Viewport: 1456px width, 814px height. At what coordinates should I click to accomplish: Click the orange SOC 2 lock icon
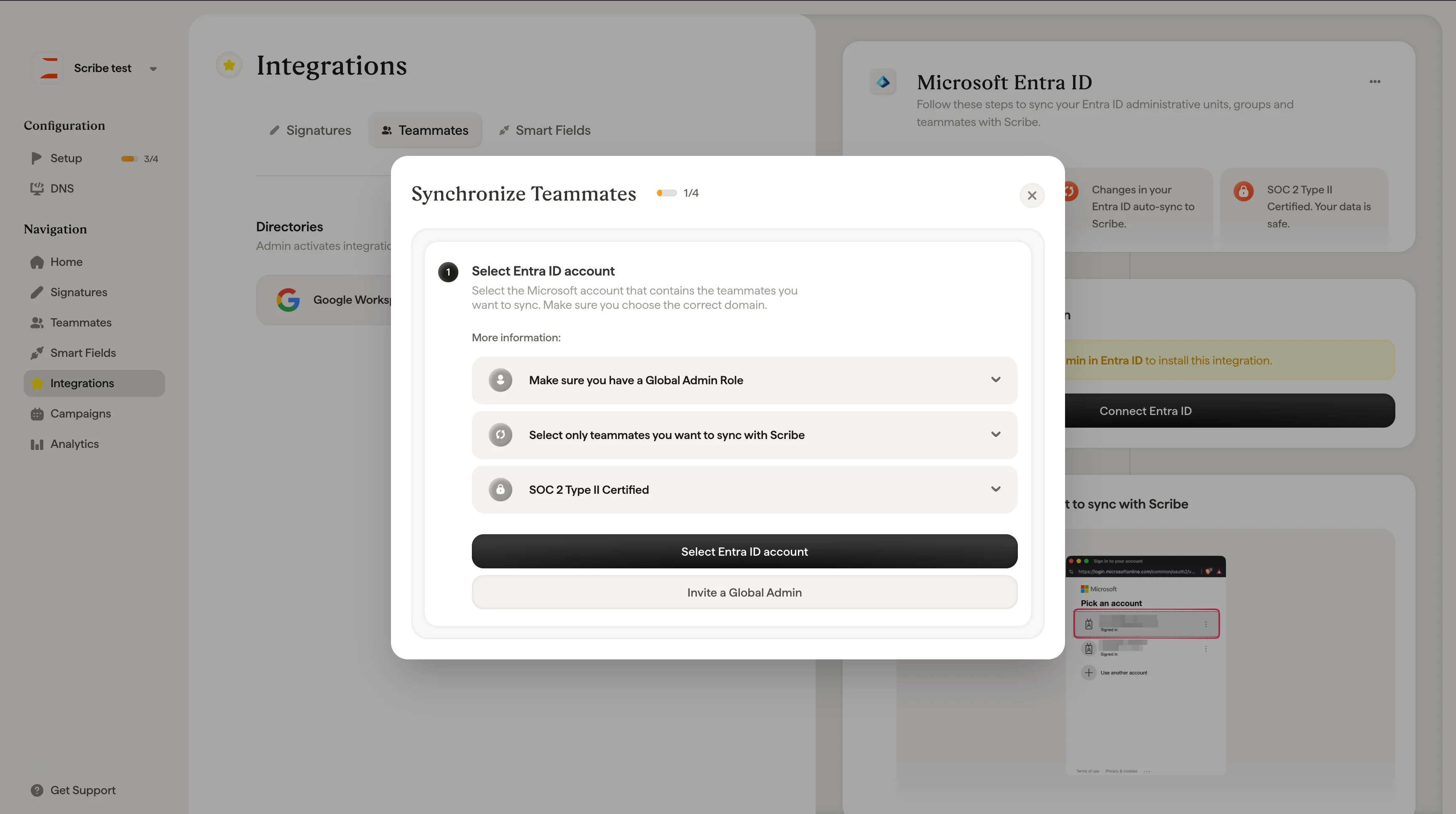1243,191
